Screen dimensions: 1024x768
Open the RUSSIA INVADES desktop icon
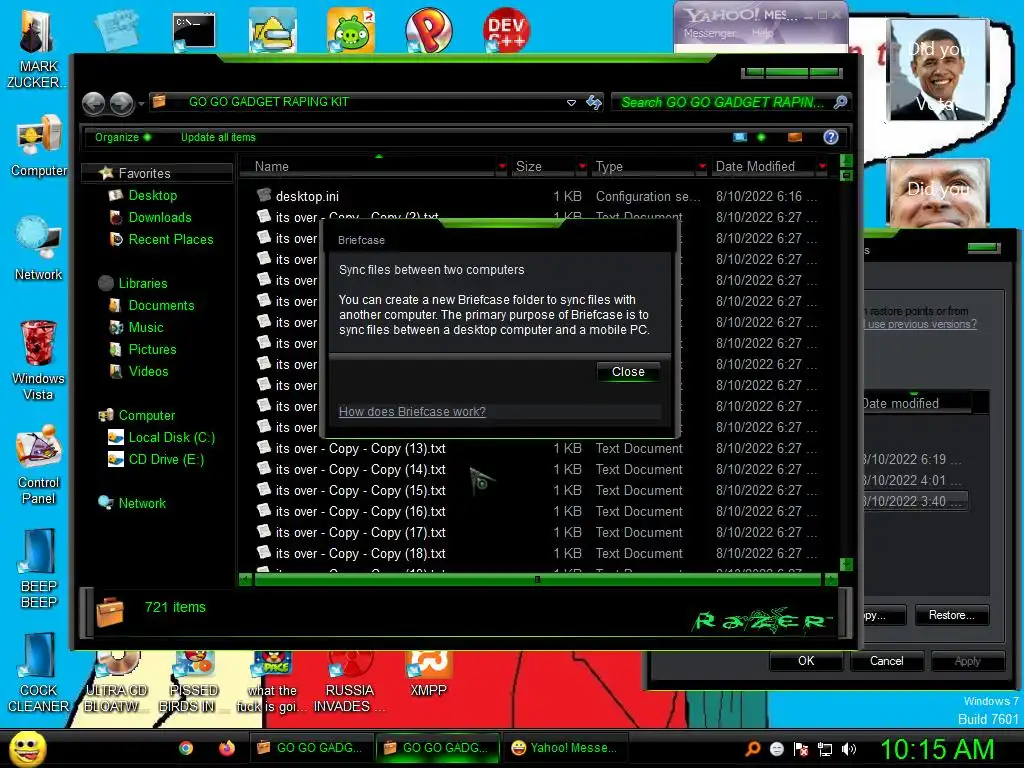pyautogui.click(x=350, y=682)
